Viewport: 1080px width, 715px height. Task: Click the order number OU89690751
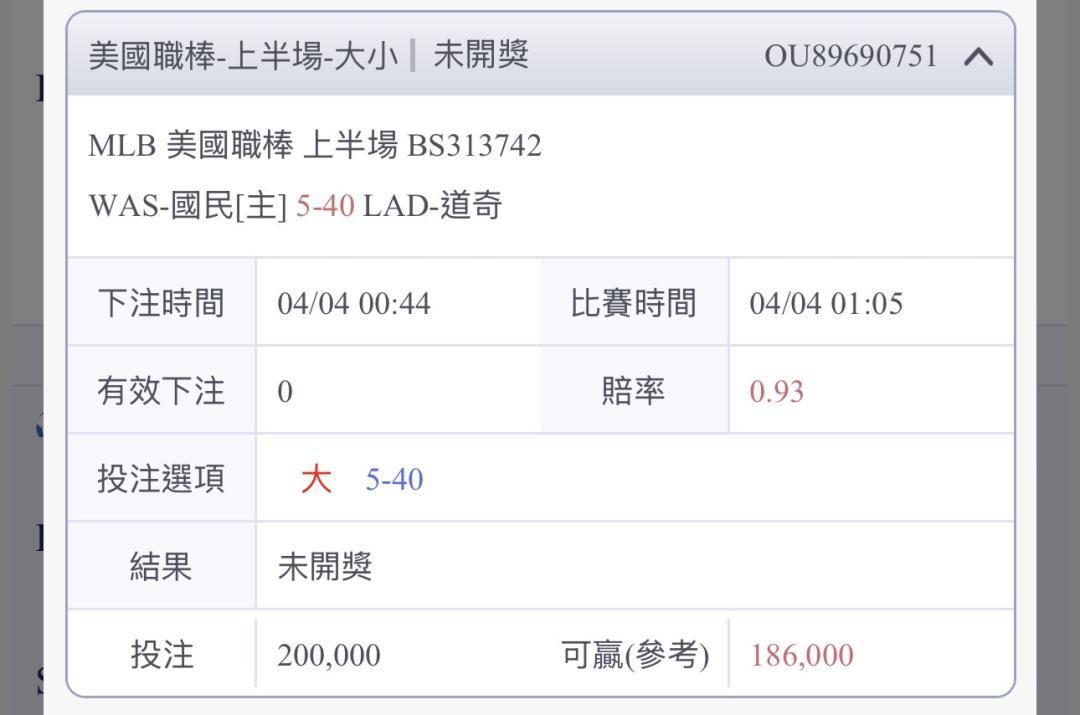click(851, 56)
